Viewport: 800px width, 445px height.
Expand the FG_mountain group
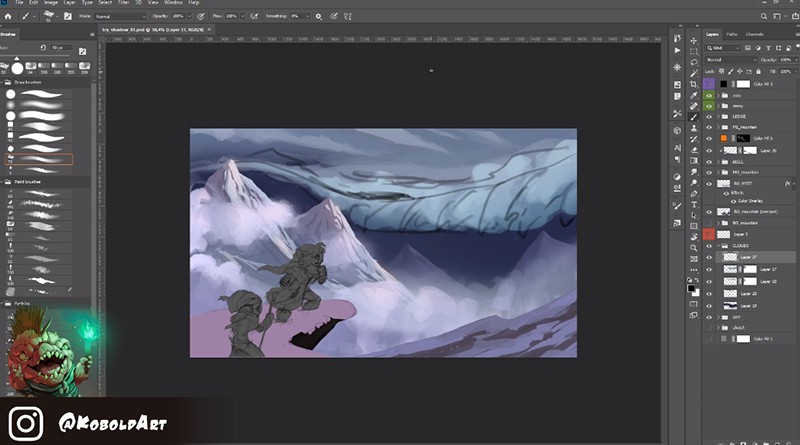point(718,127)
